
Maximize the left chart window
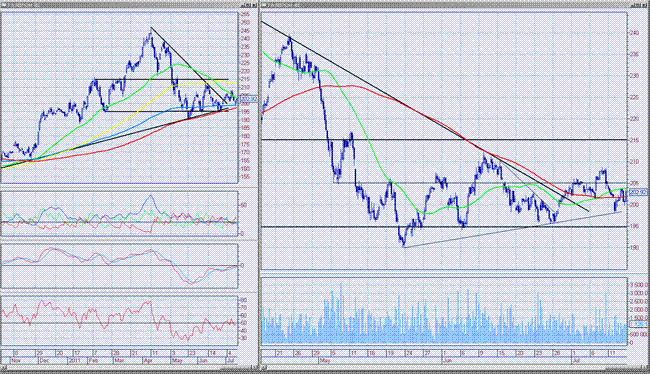pos(248,5)
